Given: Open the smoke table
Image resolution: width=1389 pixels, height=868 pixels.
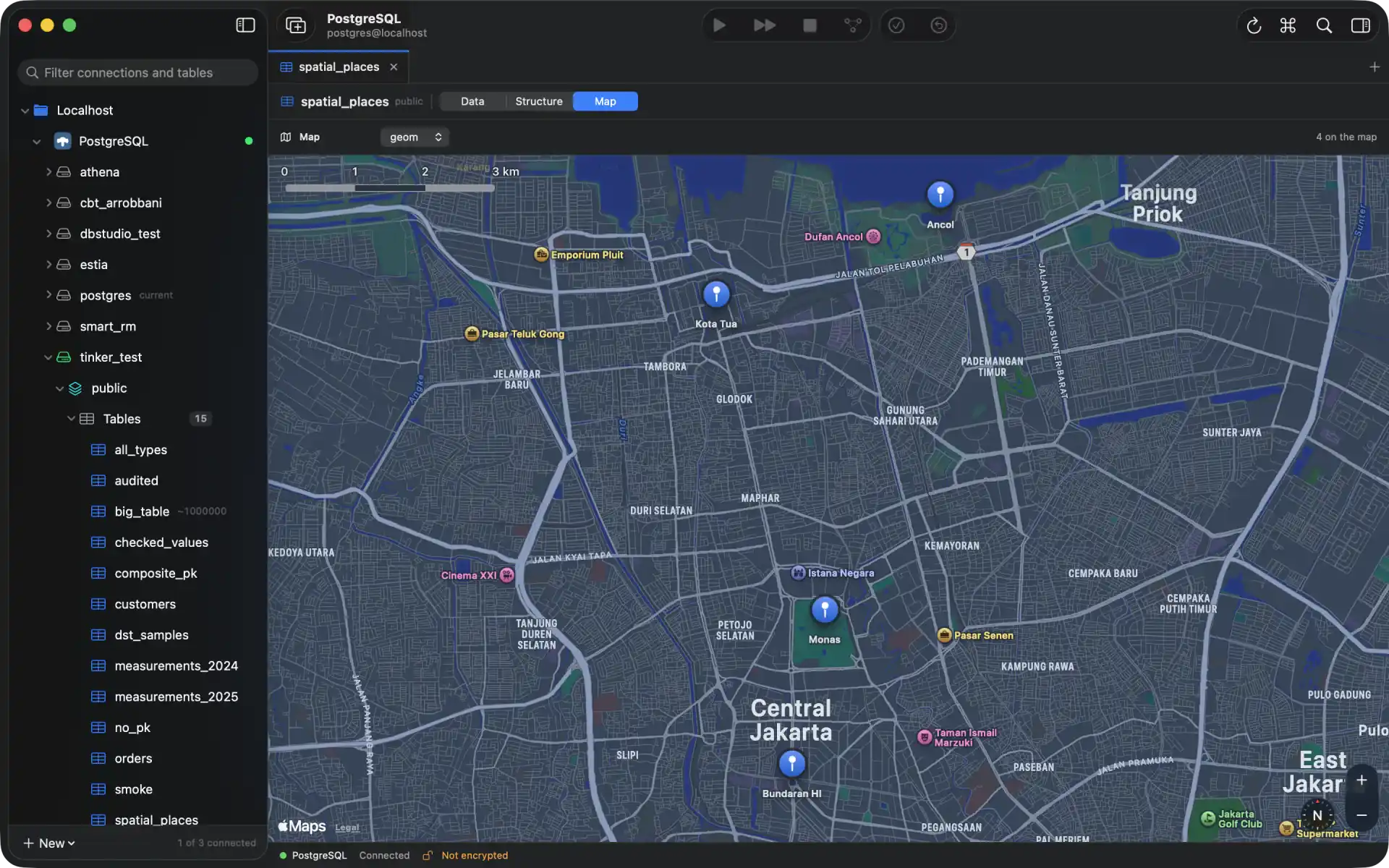Looking at the screenshot, I should (133, 789).
